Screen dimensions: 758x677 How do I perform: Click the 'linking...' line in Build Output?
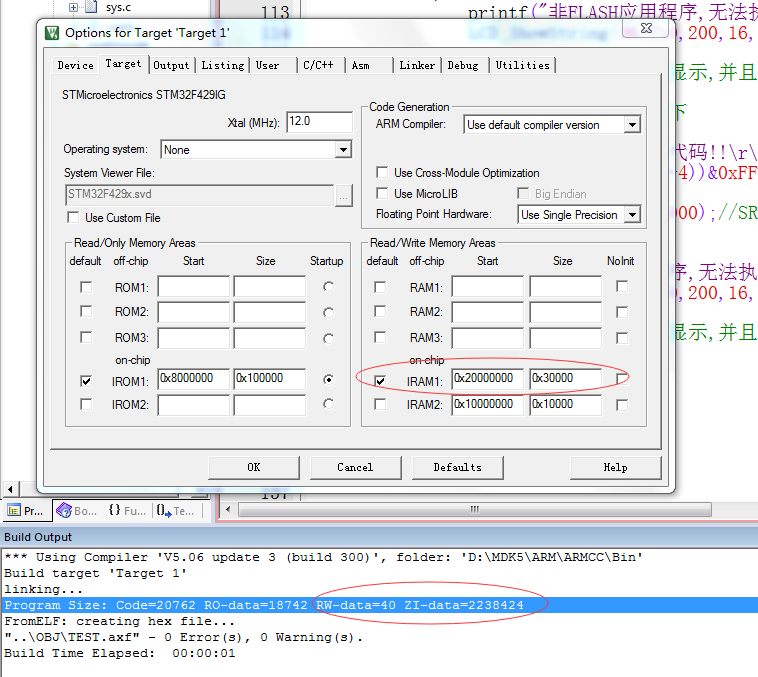44,589
